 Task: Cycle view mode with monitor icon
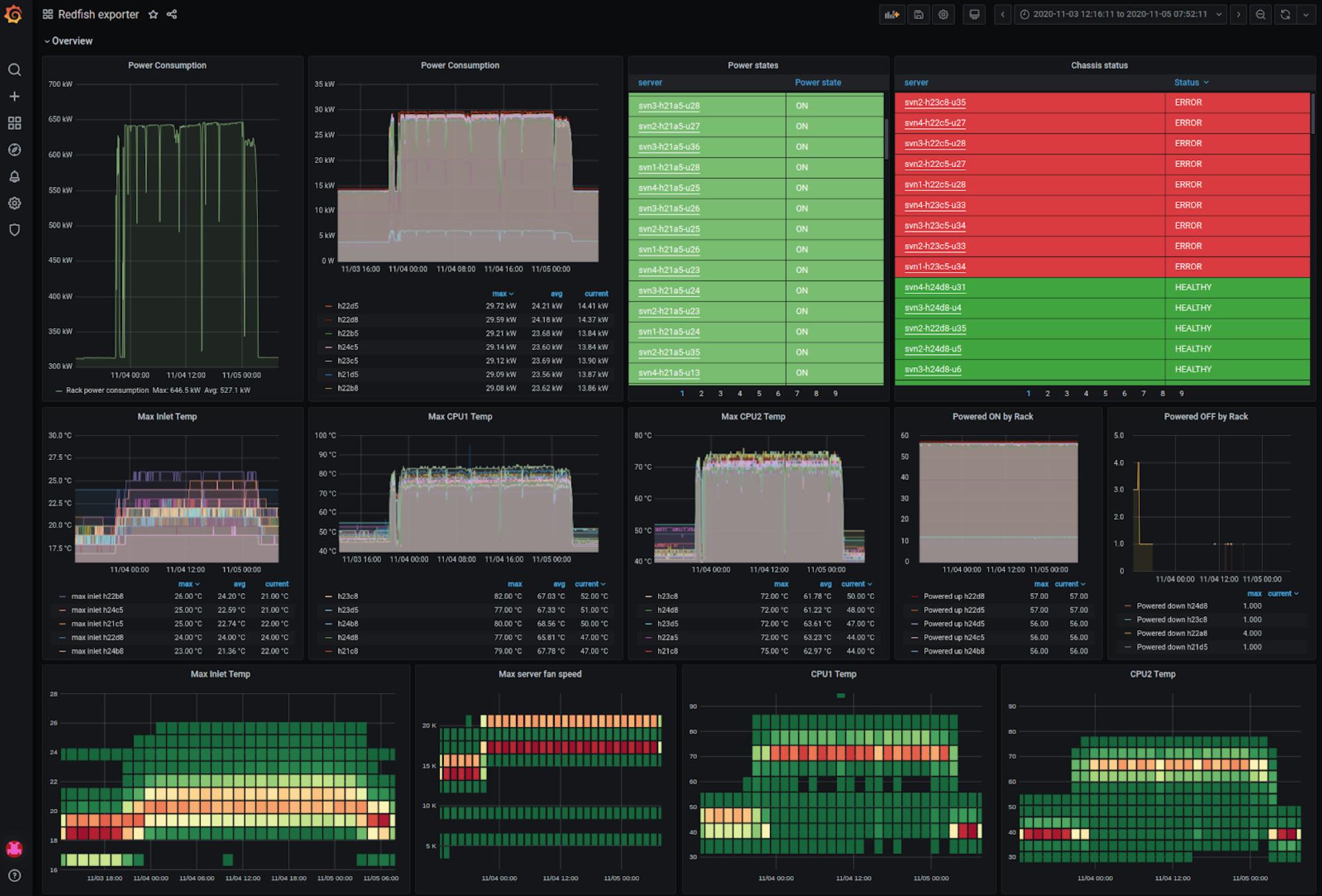click(974, 14)
